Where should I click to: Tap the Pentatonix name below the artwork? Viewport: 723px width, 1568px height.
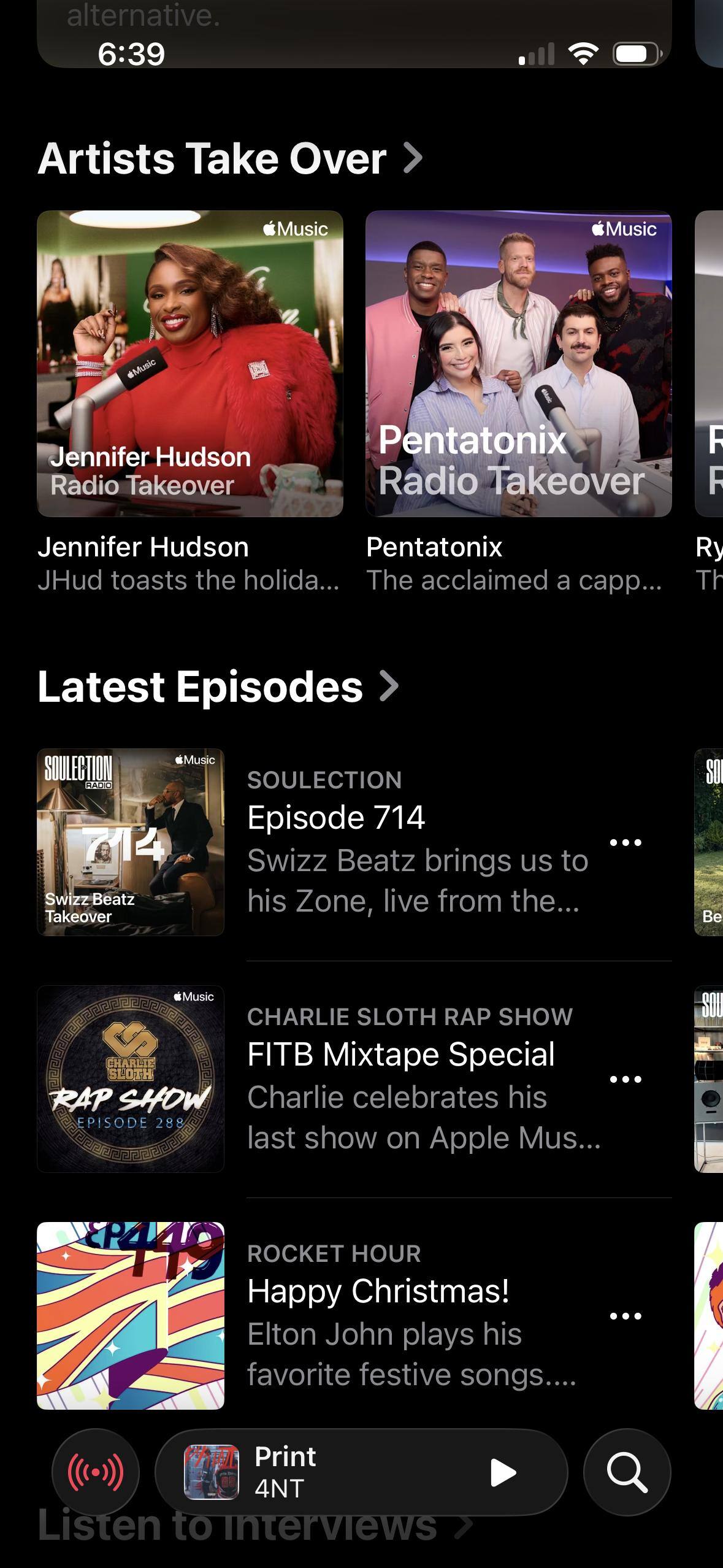click(434, 547)
